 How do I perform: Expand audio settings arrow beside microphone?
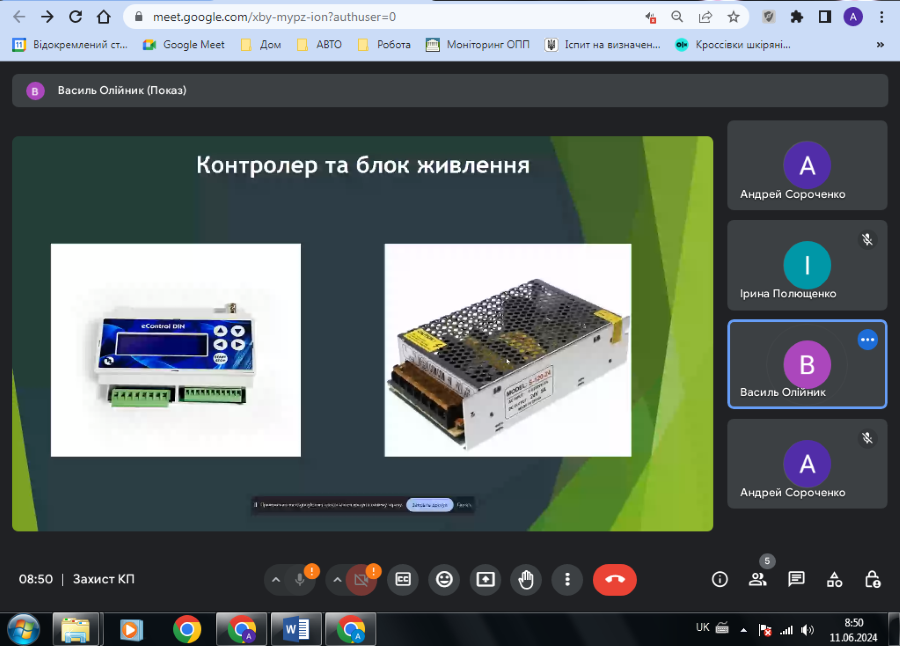tap(276, 579)
